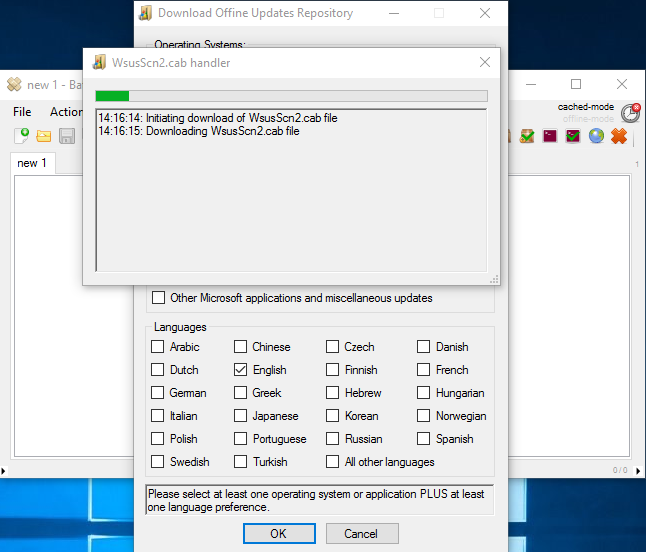
Task: Click the Open folder icon in BatchPatch toolbar
Action: (44, 136)
